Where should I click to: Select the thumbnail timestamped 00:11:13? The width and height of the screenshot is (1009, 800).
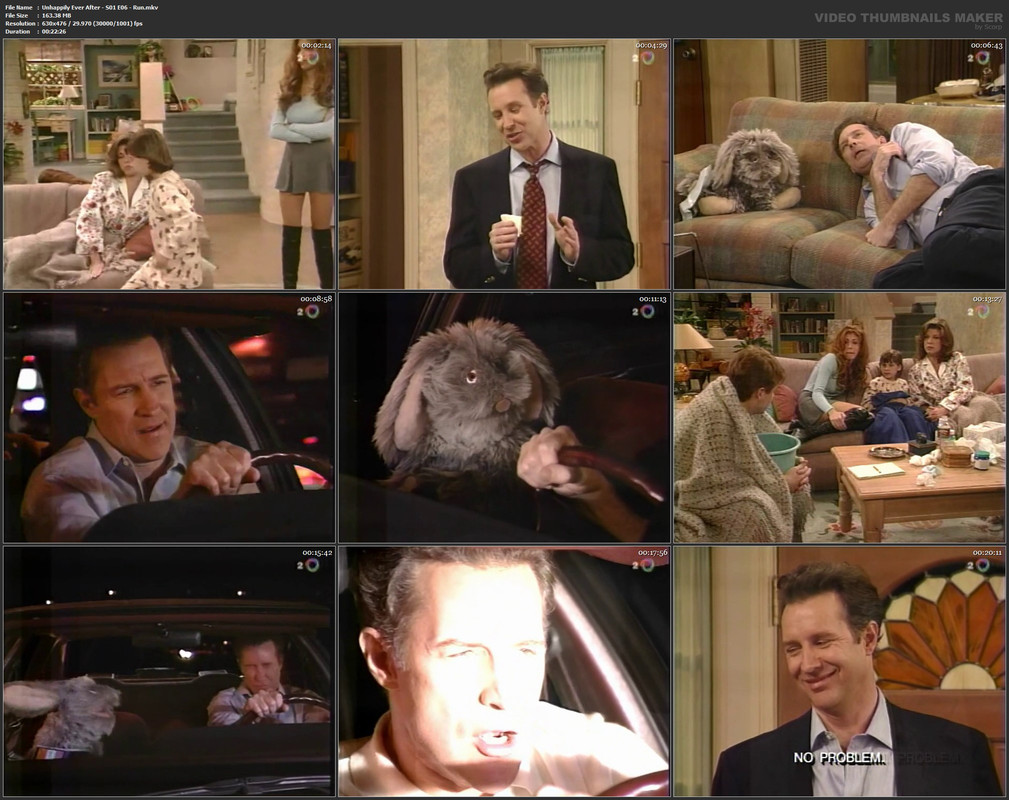tap(504, 418)
